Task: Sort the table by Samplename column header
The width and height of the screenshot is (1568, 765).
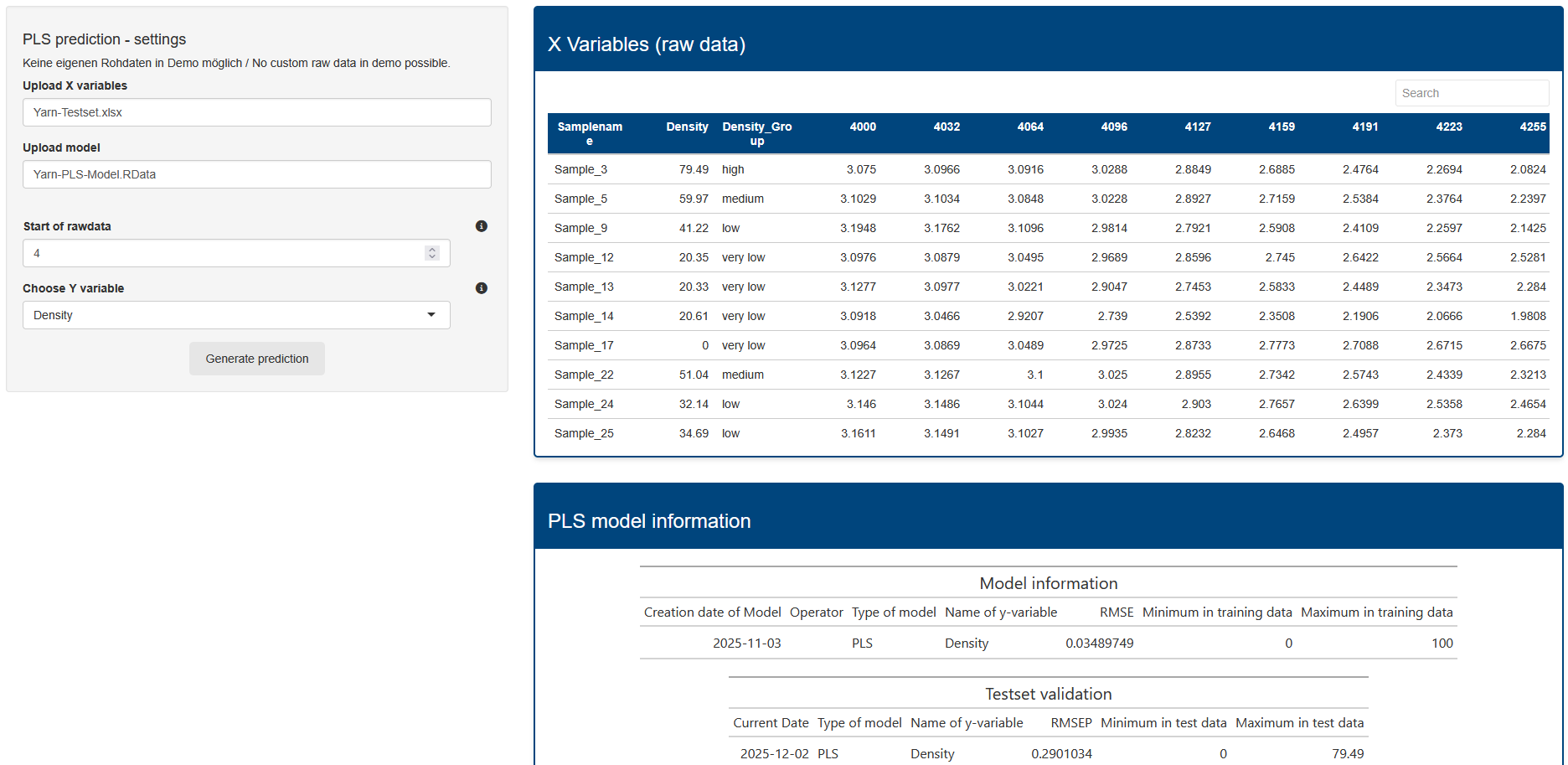Action: 589,134
